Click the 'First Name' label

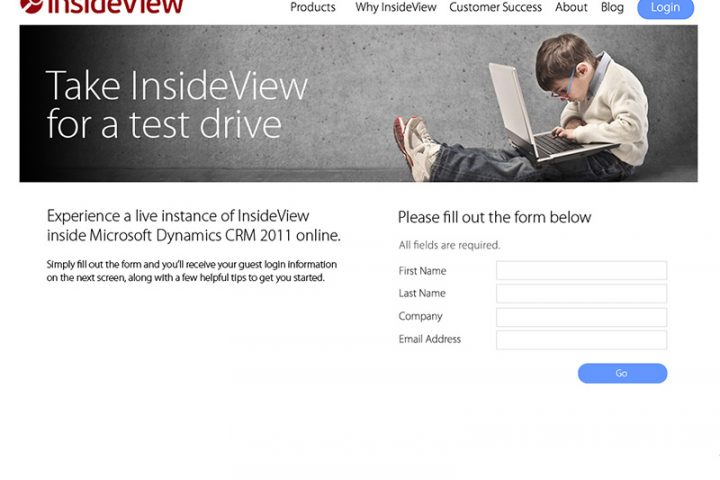point(422,271)
